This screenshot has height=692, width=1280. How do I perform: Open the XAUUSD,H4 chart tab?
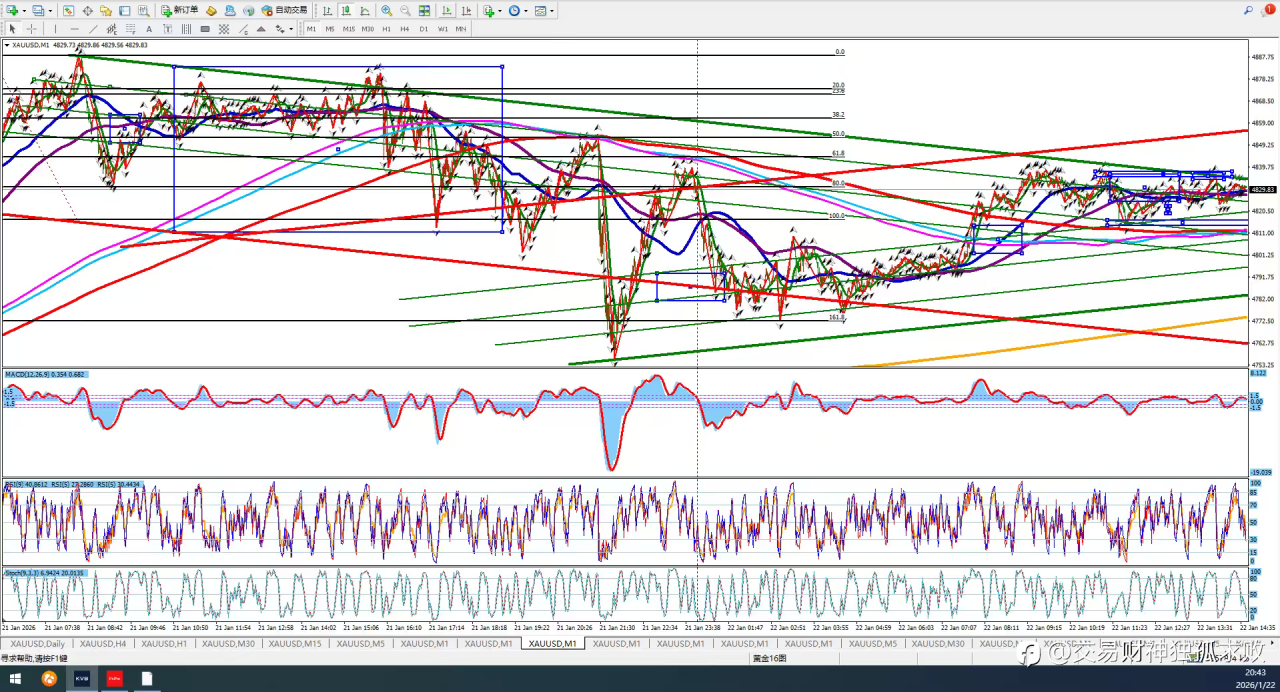point(103,644)
